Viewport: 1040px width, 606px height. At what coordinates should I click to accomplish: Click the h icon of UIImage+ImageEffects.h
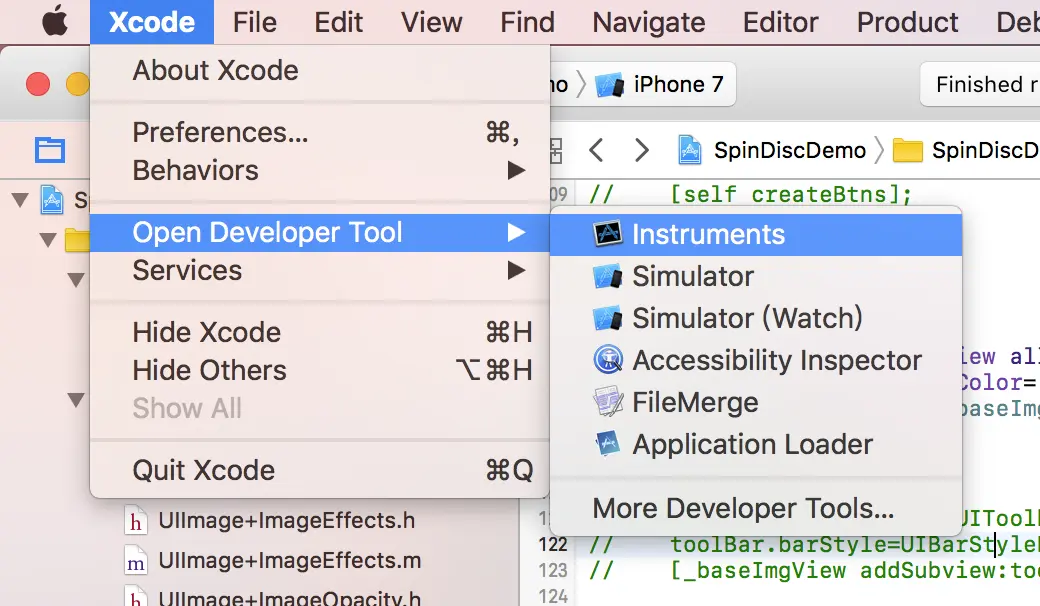coord(136,521)
